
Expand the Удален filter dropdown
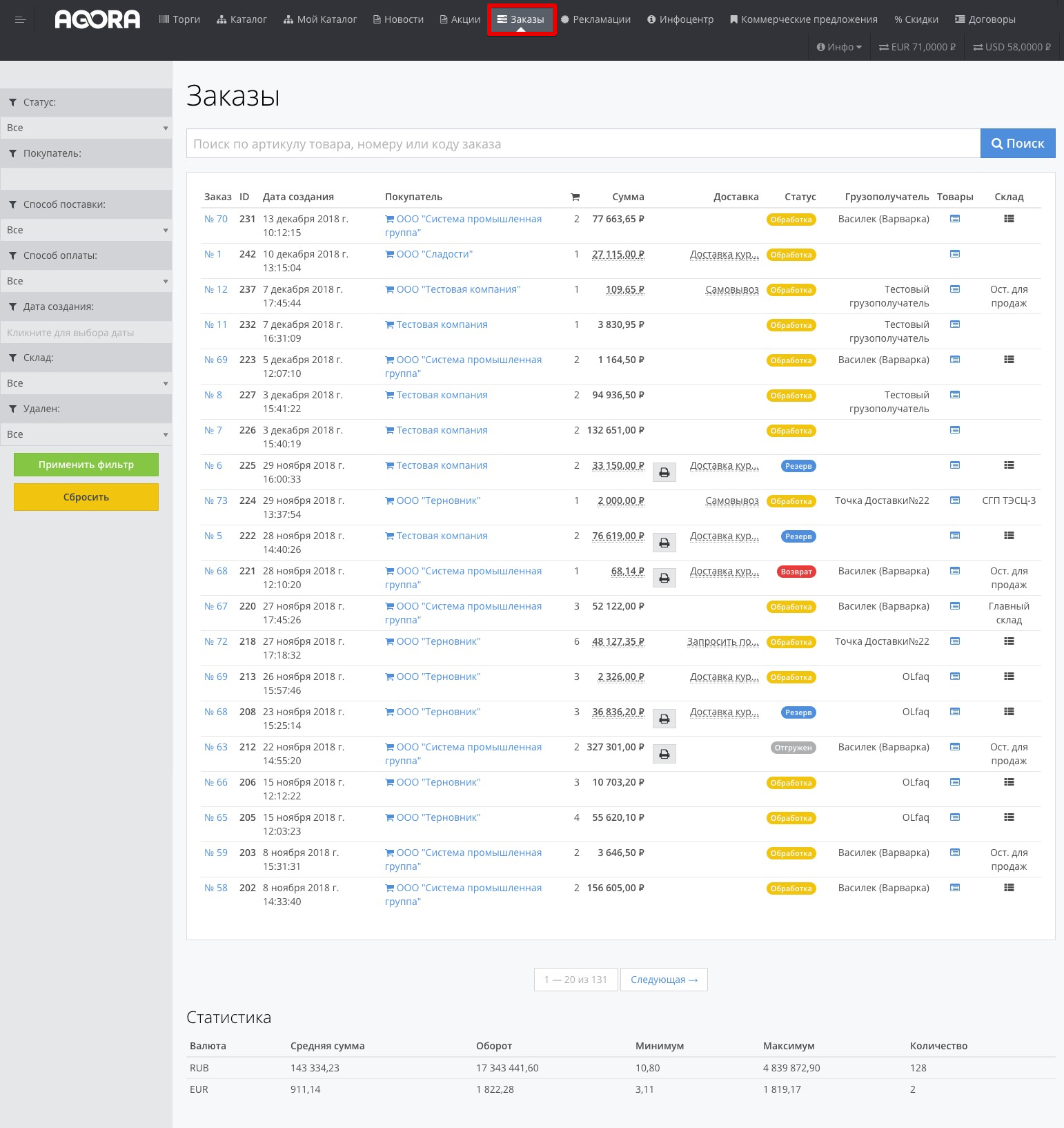click(86, 434)
